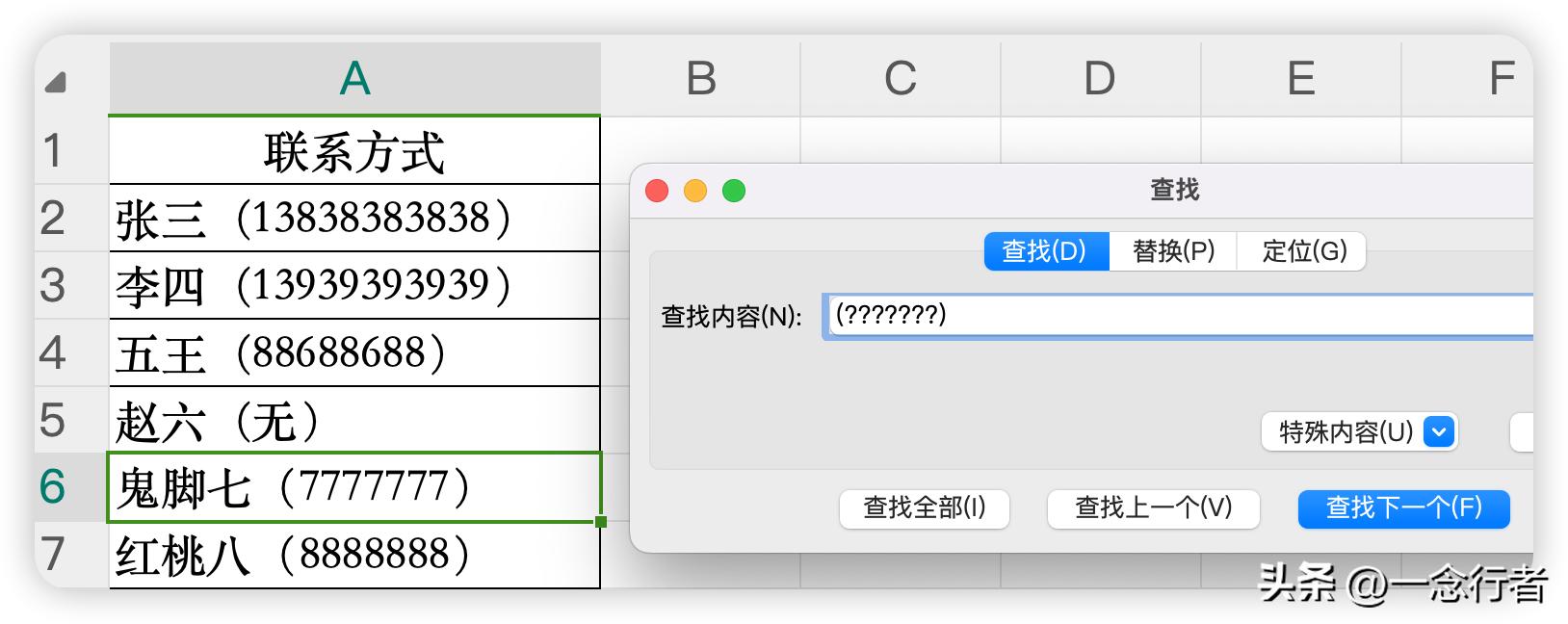Click the 查找上一个(V) button

pos(1153,508)
